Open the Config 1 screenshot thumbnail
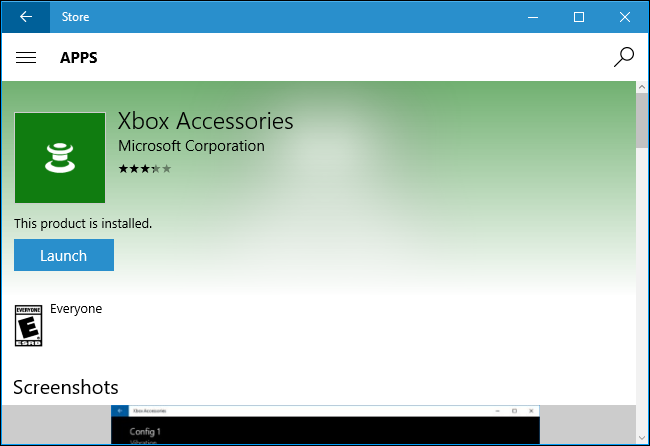650x446 pixels. (325, 424)
